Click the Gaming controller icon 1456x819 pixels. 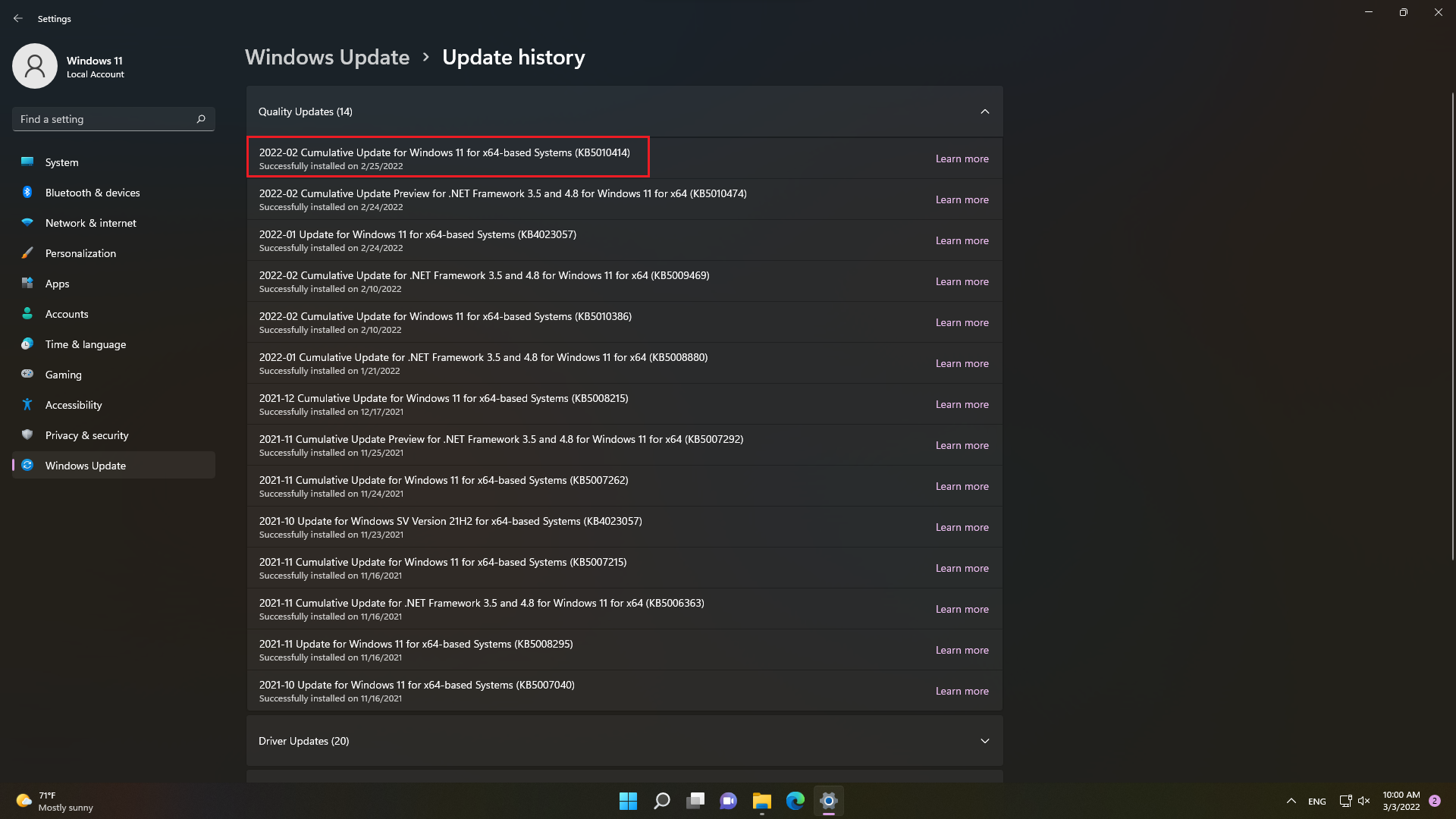27,374
